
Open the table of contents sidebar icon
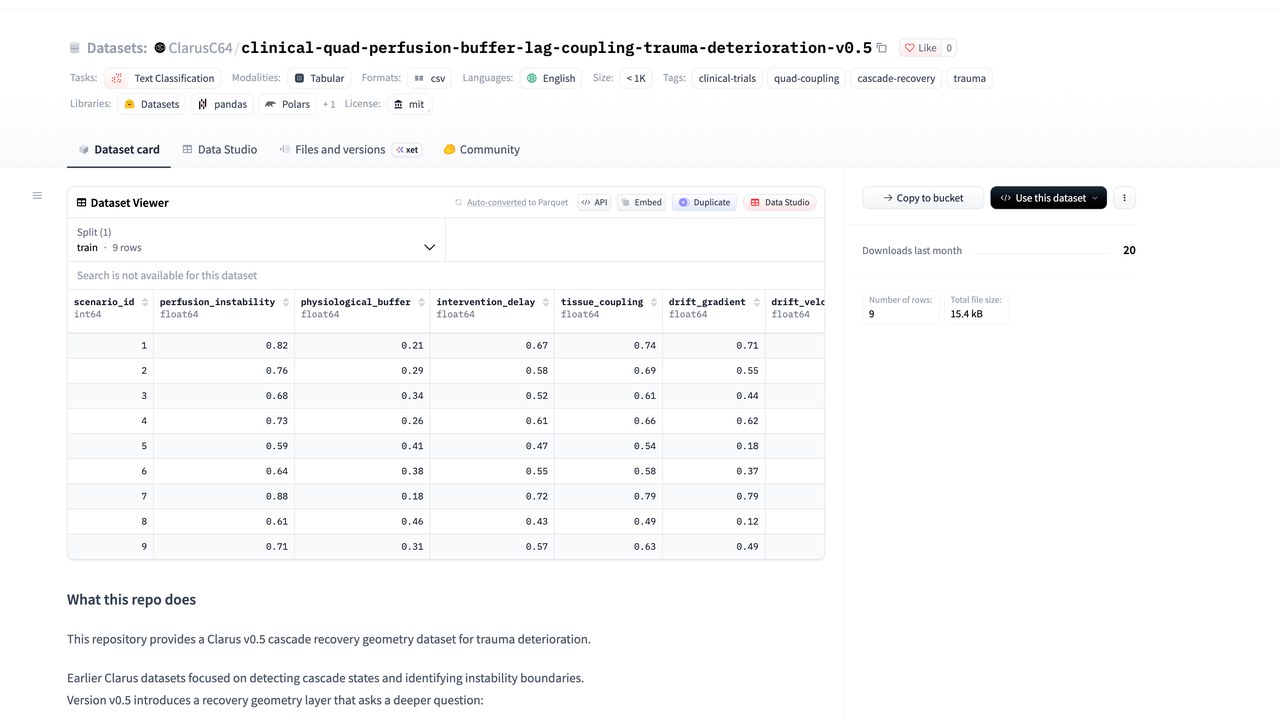point(37,195)
